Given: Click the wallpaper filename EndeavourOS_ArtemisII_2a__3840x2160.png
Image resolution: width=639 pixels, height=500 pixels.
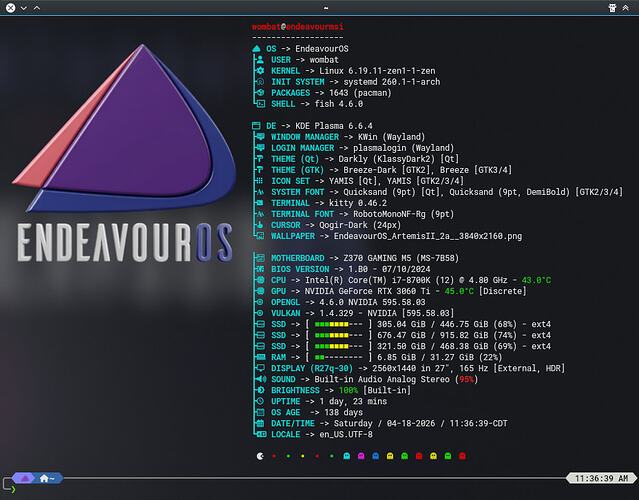Looking at the screenshot, I should [x=428, y=236].
